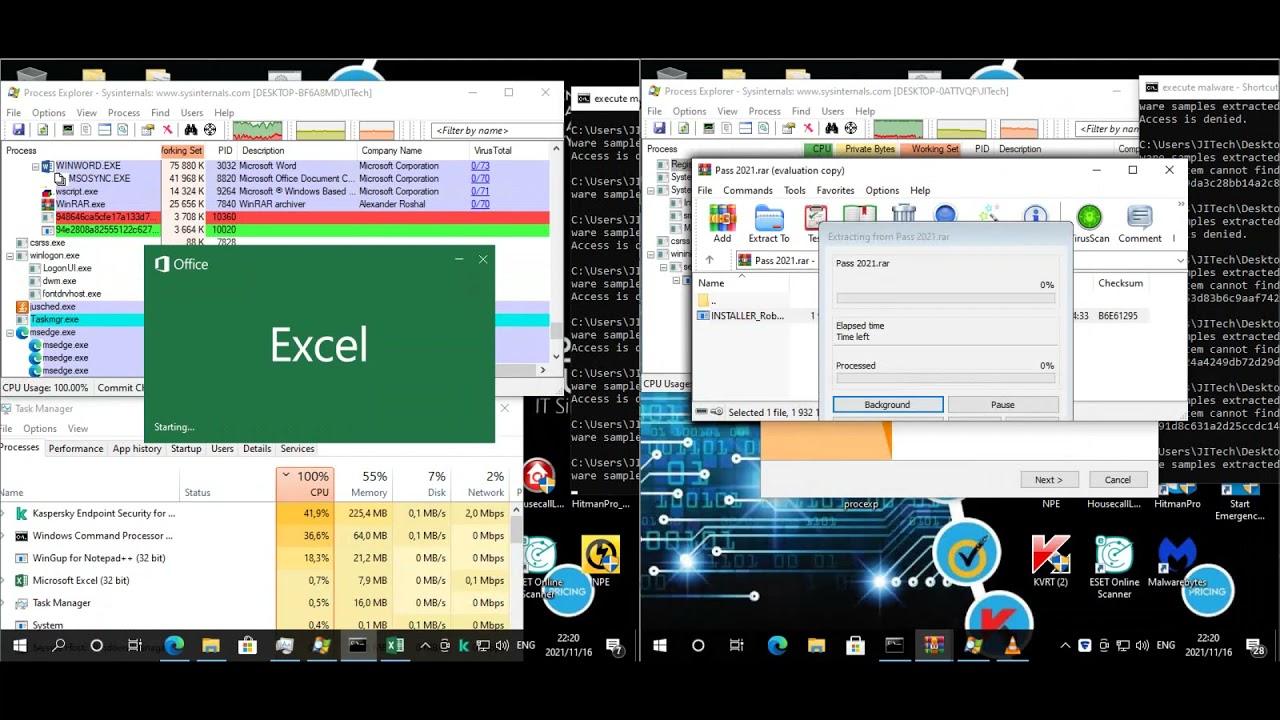Click WinRAR Add toolbar icon
Image resolution: width=1280 pixels, height=720 pixels.
click(722, 224)
